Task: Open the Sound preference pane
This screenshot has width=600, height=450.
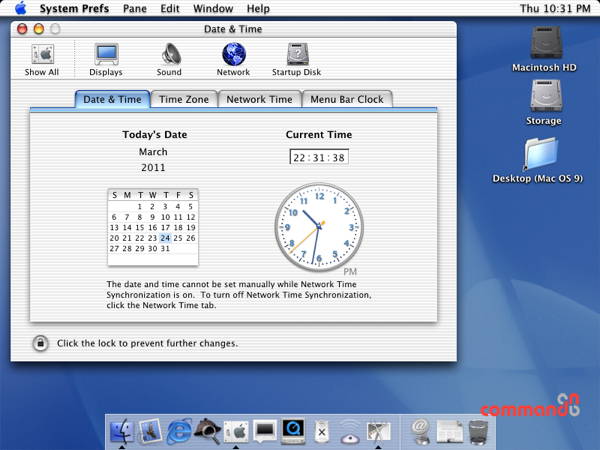Action: click(x=169, y=59)
